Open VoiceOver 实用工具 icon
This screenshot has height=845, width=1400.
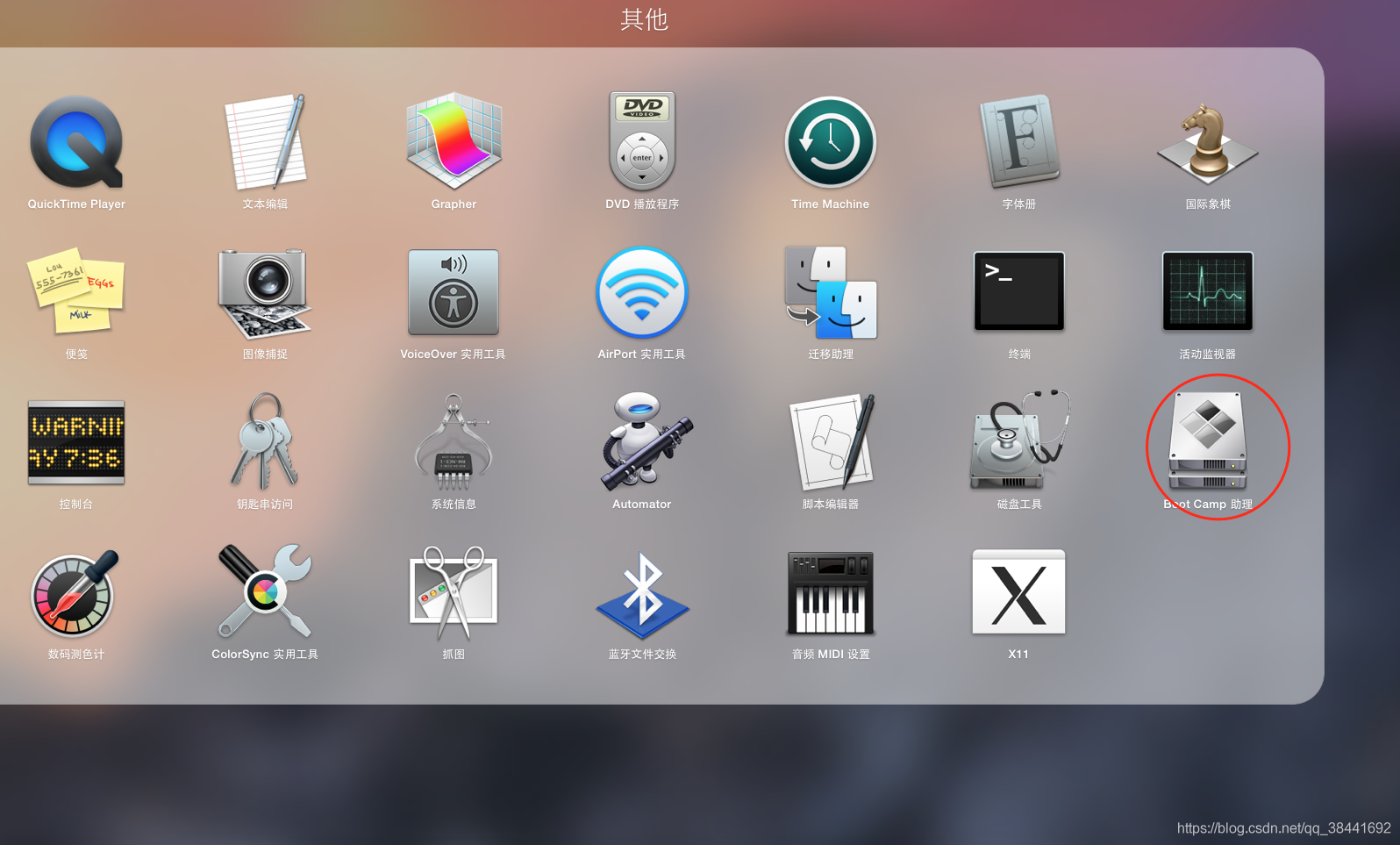click(x=454, y=292)
